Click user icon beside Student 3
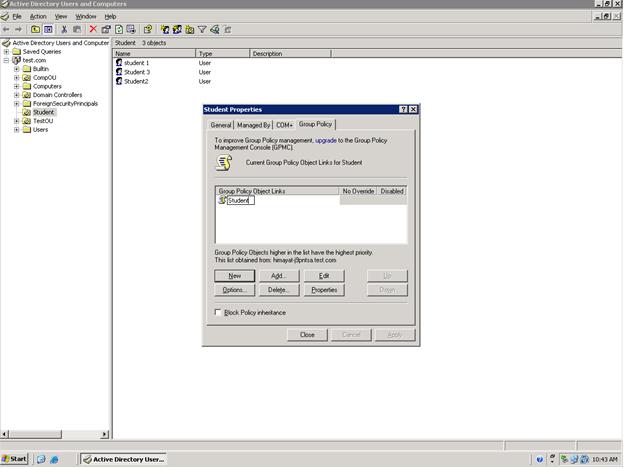This screenshot has width=624, height=469. point(119,72)
